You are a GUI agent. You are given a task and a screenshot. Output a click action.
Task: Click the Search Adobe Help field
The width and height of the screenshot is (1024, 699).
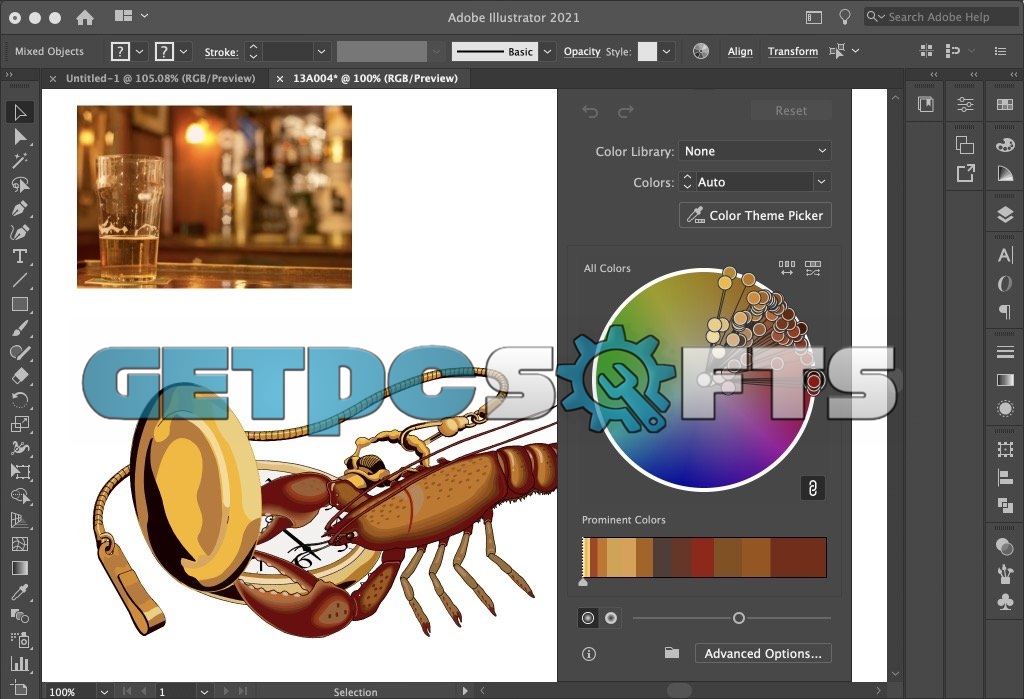[x=942, y=17]
